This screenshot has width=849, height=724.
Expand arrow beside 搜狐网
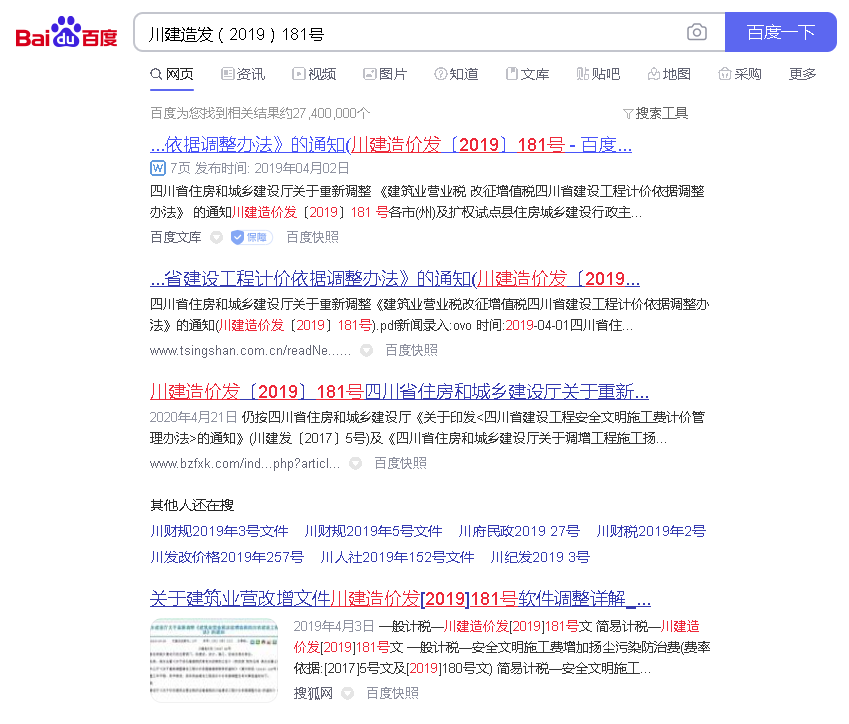348,694
